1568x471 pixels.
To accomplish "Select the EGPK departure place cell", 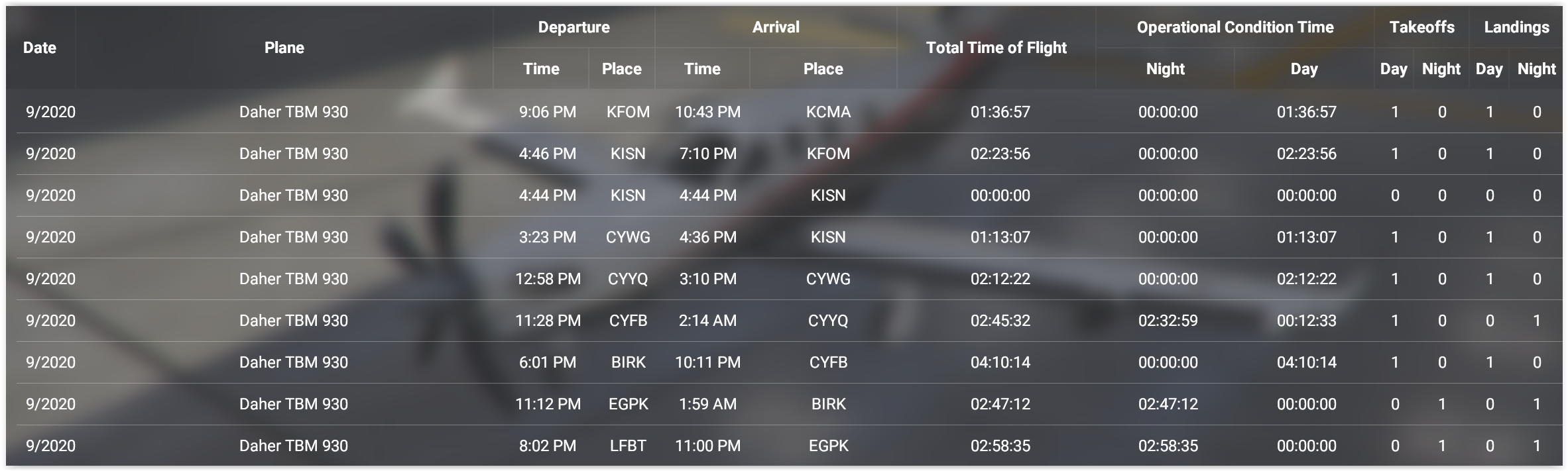I will (628, 404).
